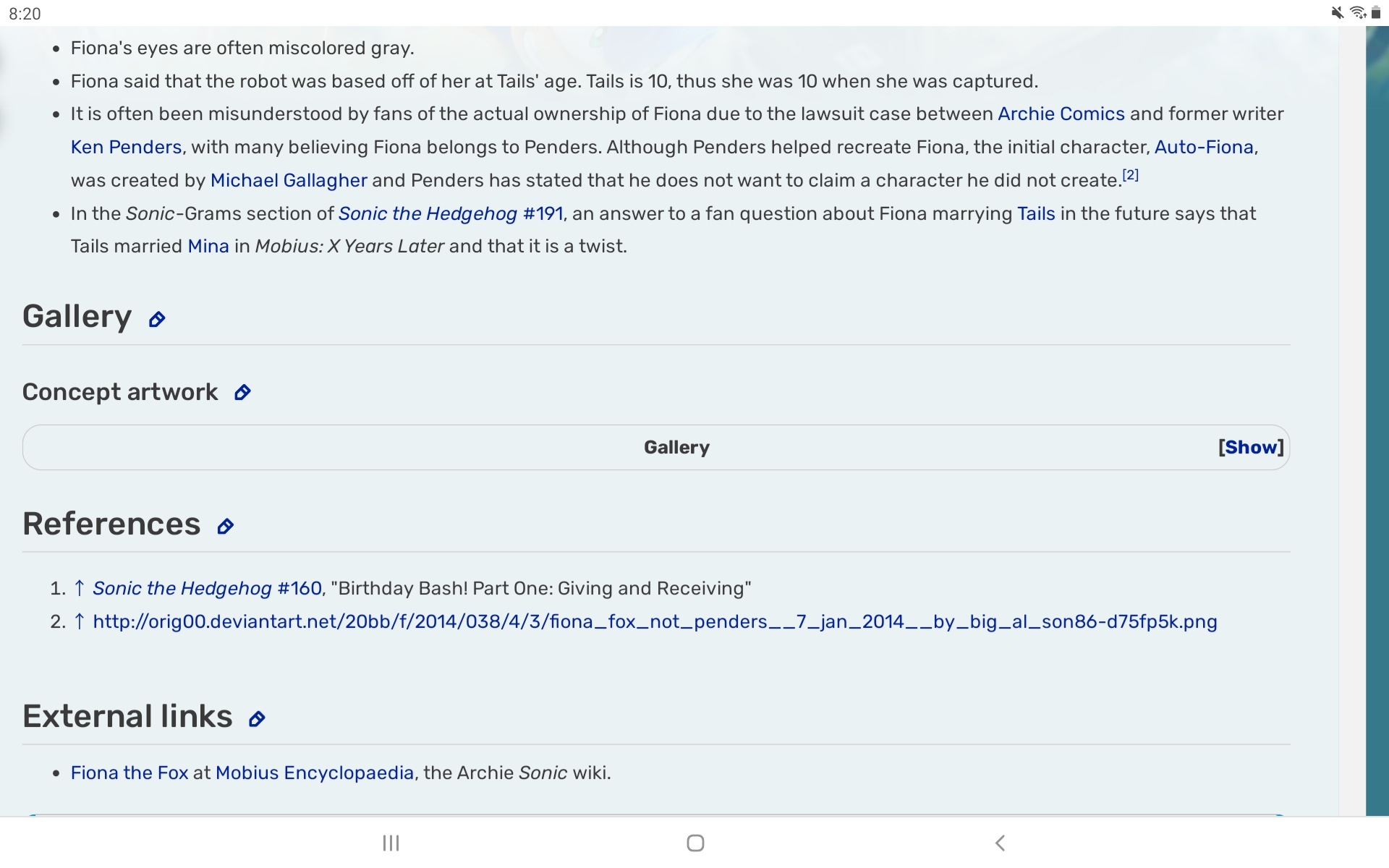Jump up via first reference arrow
The height and width of the screenshot is (868, 1389).
click(x=80, y=588)
